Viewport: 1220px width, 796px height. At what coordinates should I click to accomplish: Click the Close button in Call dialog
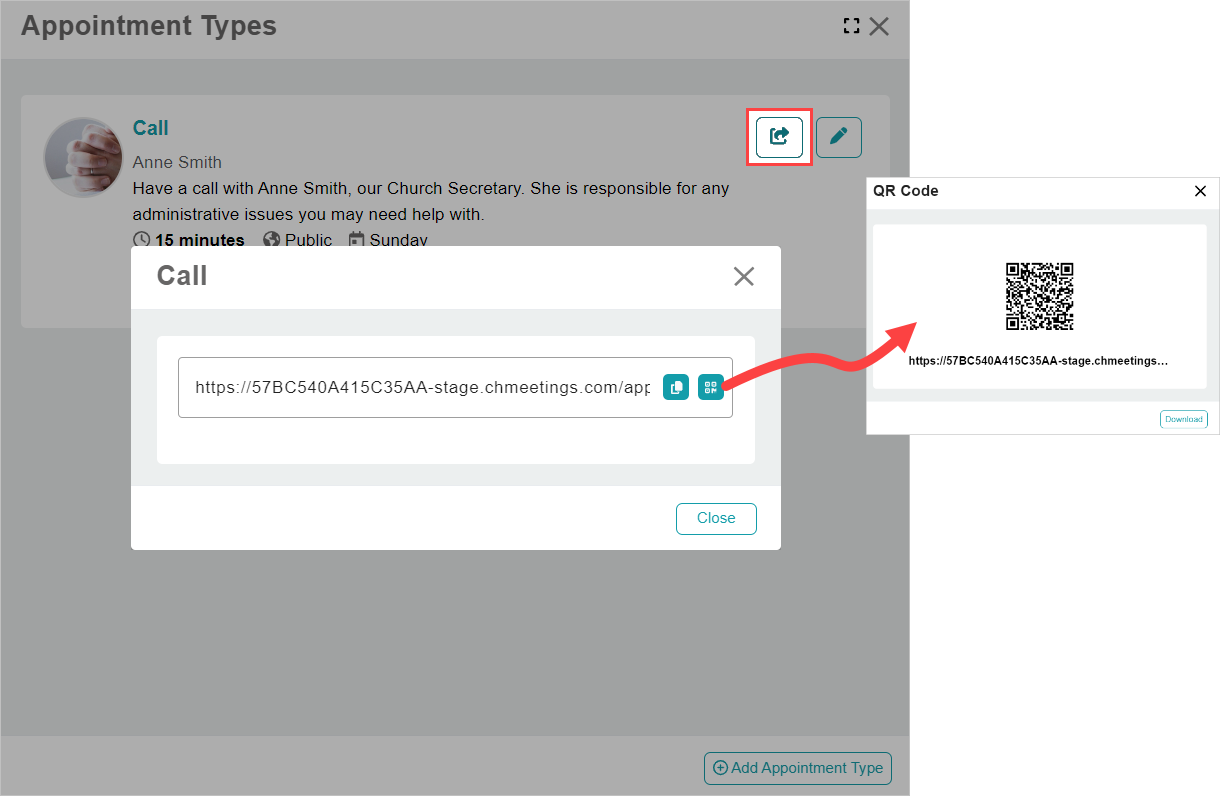pyautogui.click(x=716, y=519)
